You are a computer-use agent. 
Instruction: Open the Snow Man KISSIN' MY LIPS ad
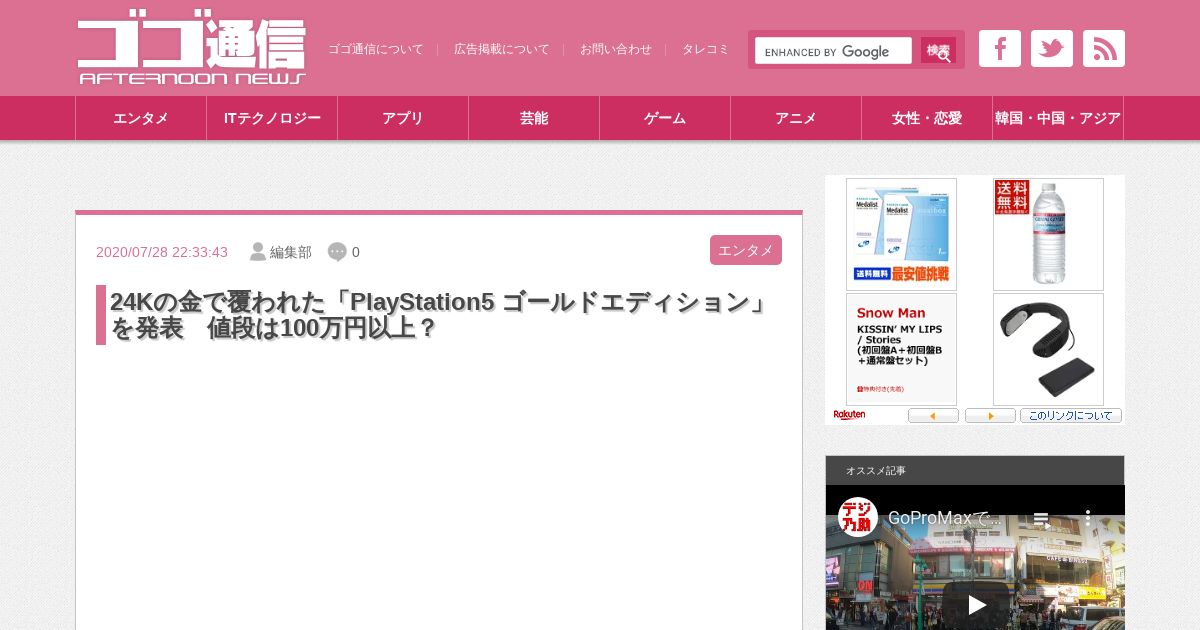[901, 349]
